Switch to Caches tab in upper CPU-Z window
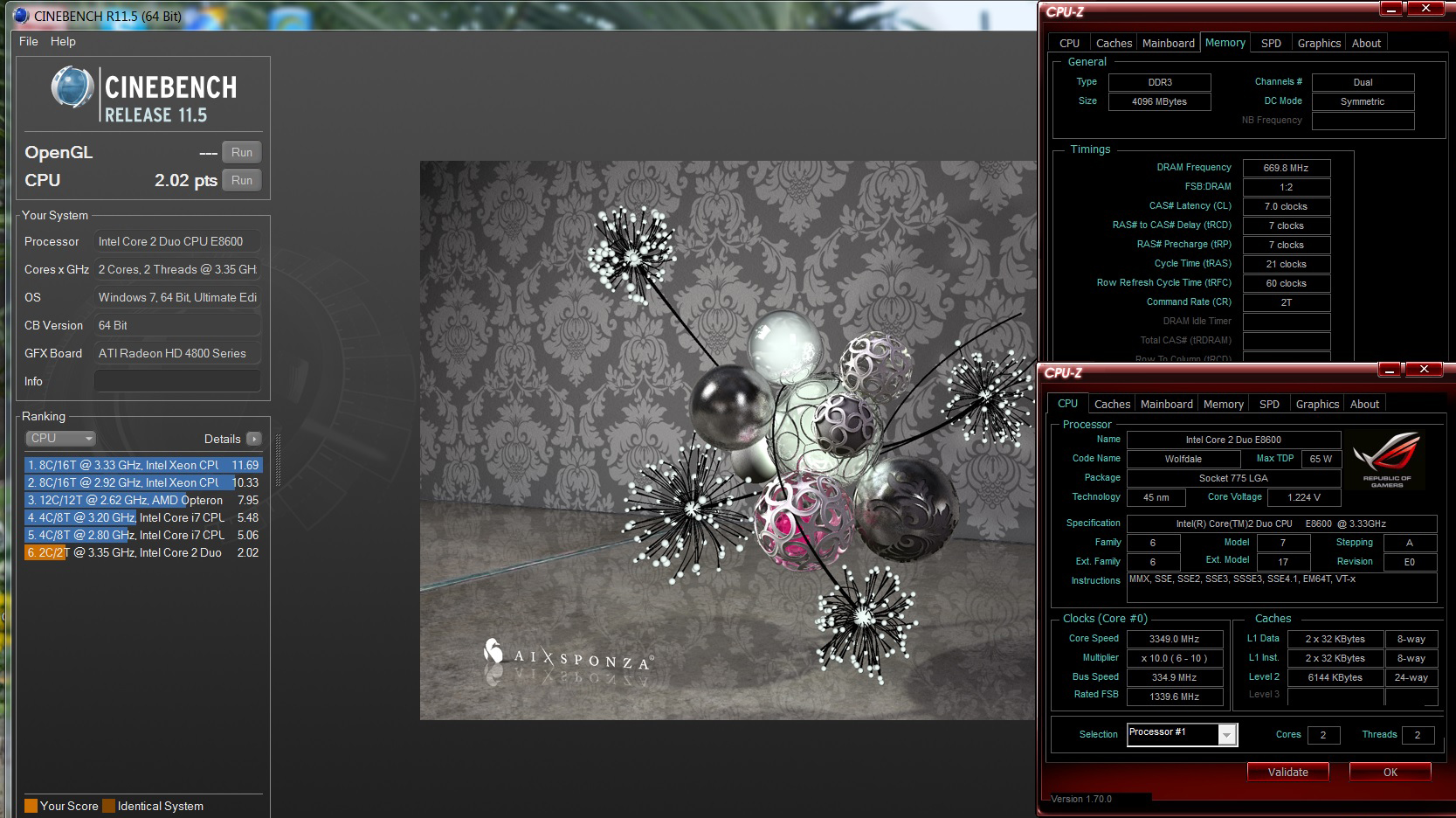The width and height of the screenshot is (1456, 818). point(1114,43)
